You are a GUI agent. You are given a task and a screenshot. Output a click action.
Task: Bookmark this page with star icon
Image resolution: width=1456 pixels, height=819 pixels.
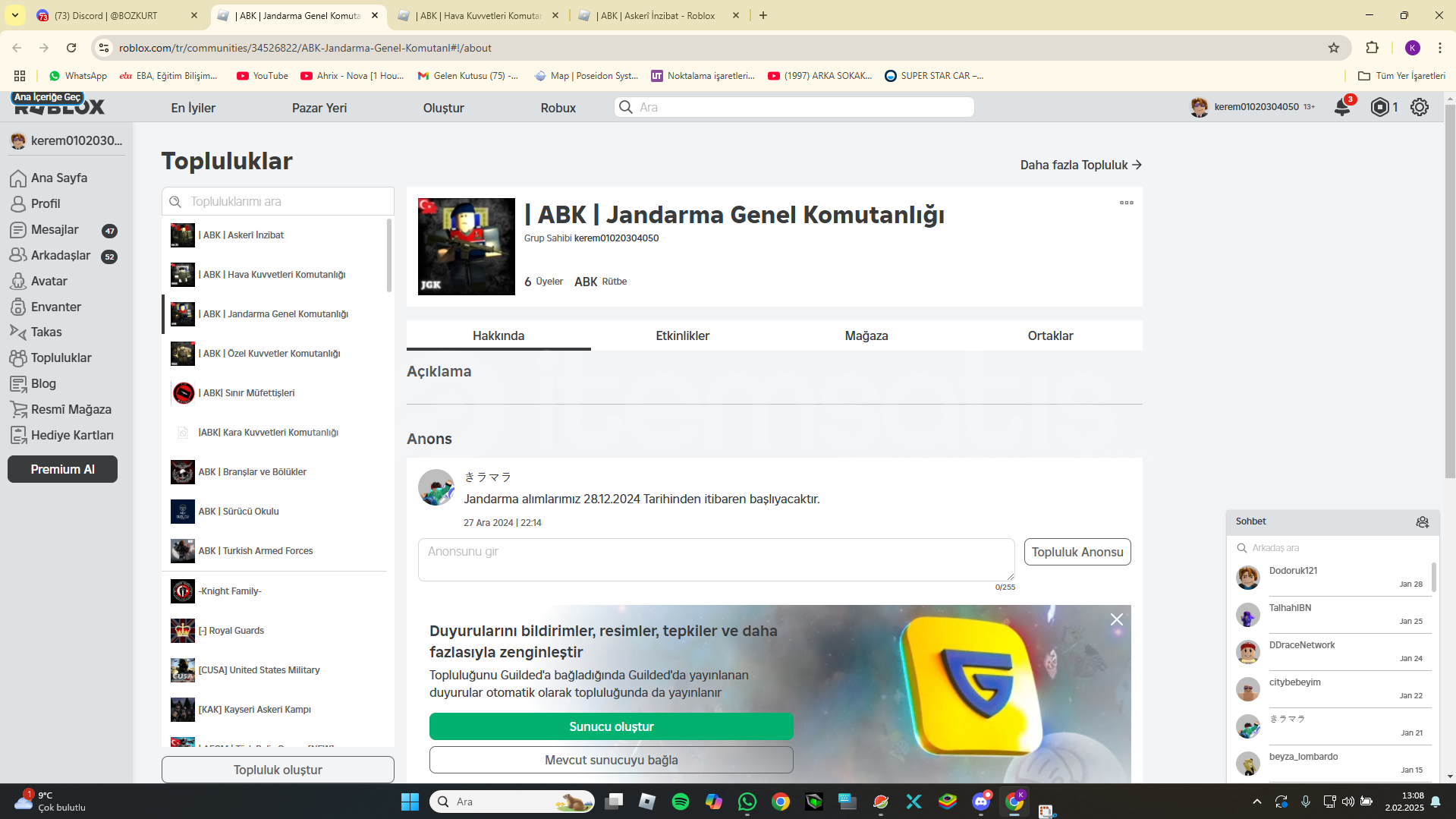[x=1334, y=48]
